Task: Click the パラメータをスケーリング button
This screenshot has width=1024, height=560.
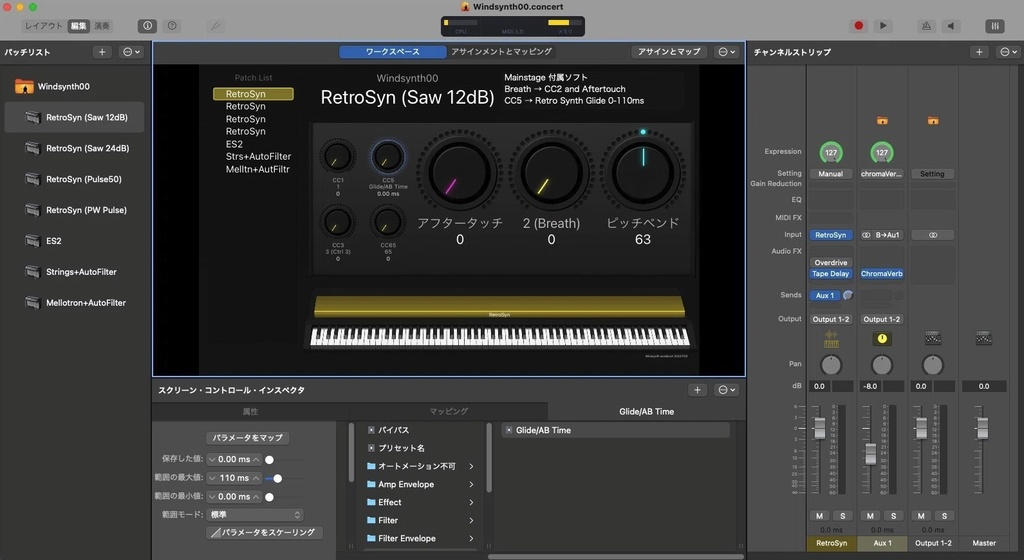Action: (x=264, y=533)
